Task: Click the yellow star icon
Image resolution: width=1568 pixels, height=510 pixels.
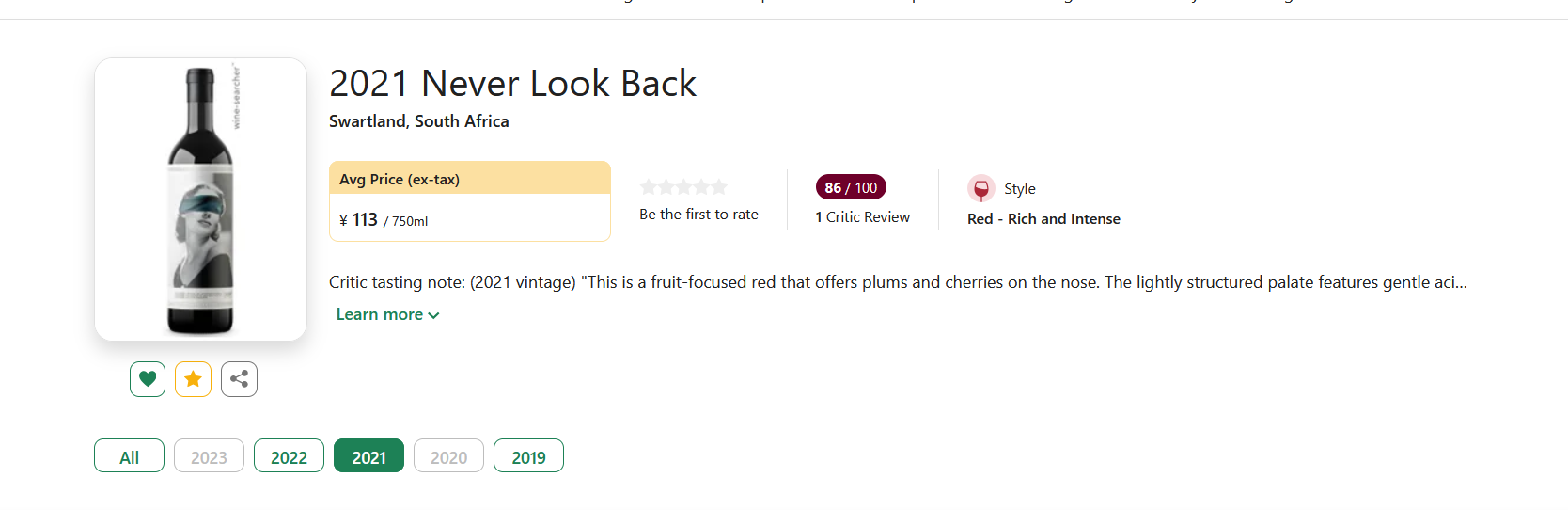Action: click(x=193, y=379)
